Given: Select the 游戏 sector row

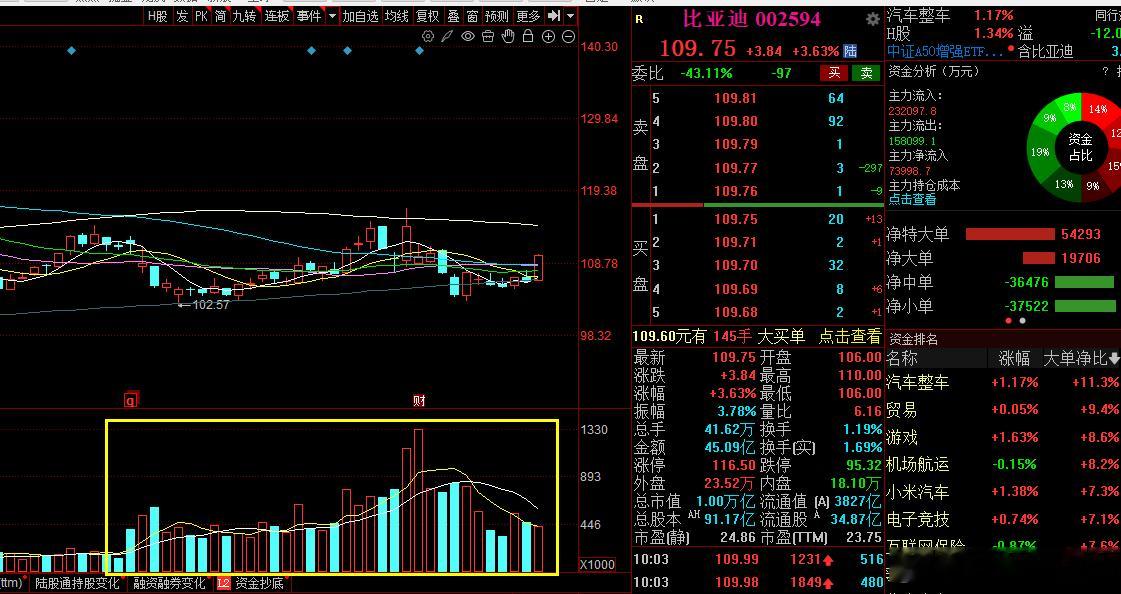Looking at the screenshot, I should [1003, 437].
